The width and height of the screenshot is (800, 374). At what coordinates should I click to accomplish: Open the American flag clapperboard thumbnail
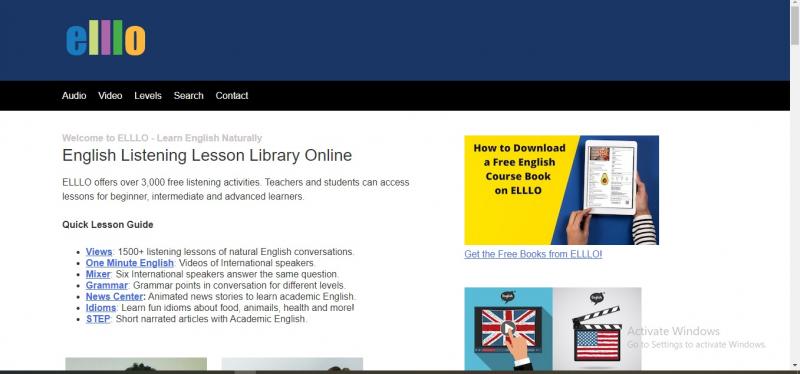point(597,329)
